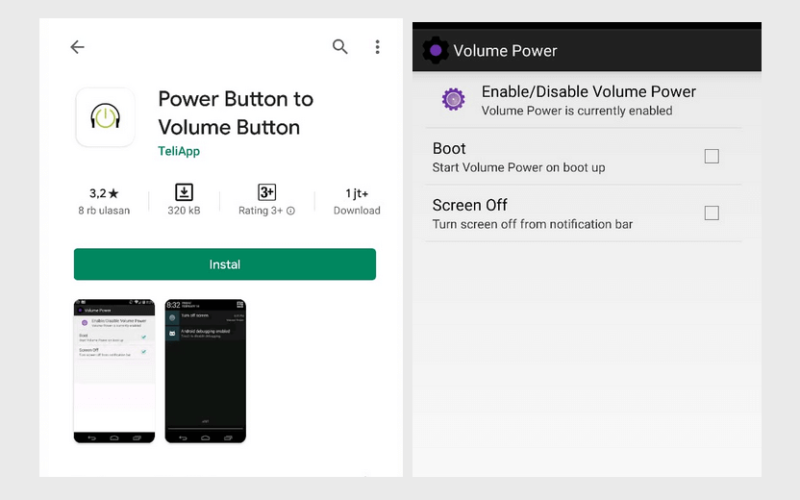Open the Rating 3+ info icon
Image resolution: width=800 pixels, height=500 pixels.
coord(290,211)
